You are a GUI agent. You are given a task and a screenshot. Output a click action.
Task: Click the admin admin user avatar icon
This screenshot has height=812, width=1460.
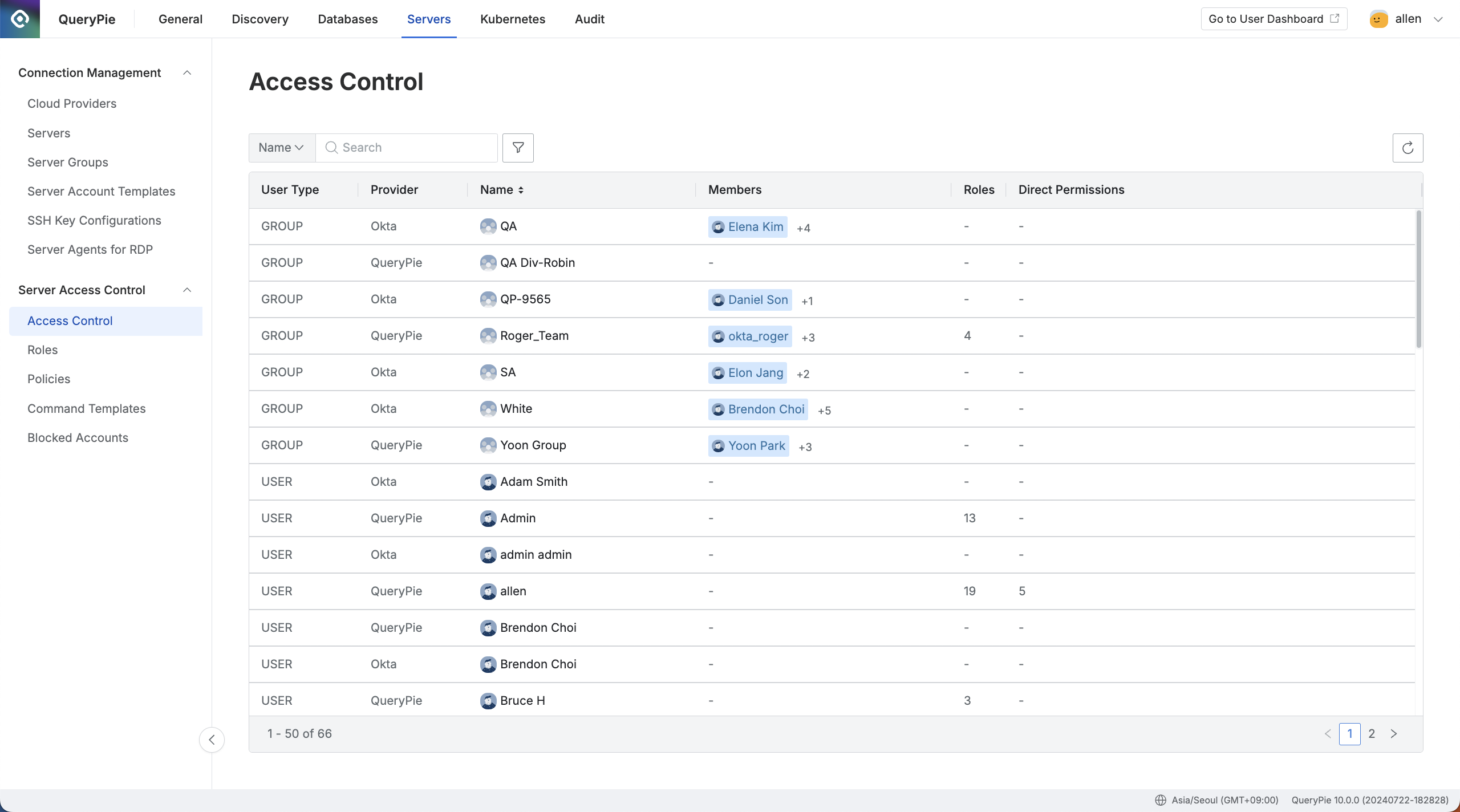pos(488,555)
